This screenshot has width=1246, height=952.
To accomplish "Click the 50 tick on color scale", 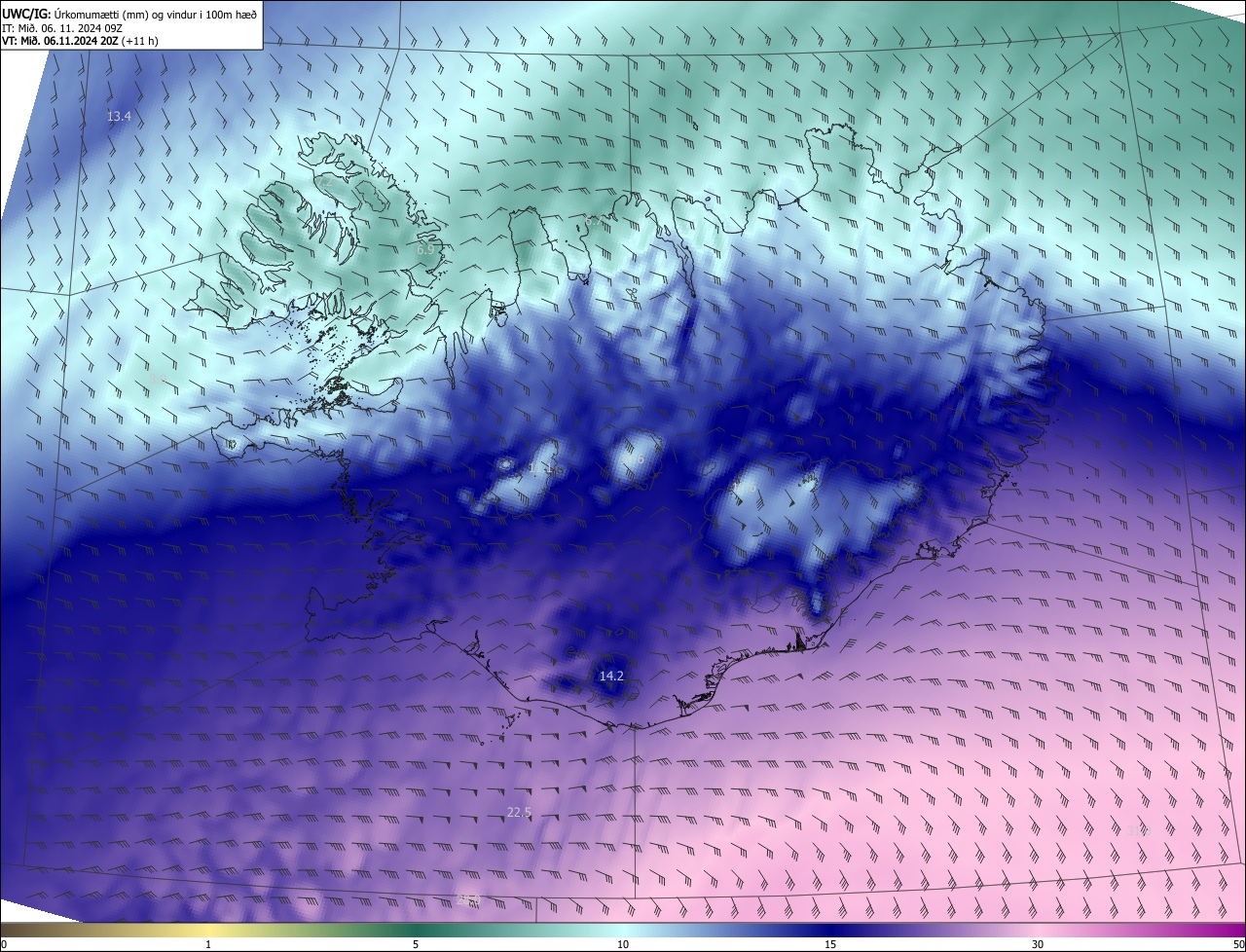I will (x=1238, y=945).
